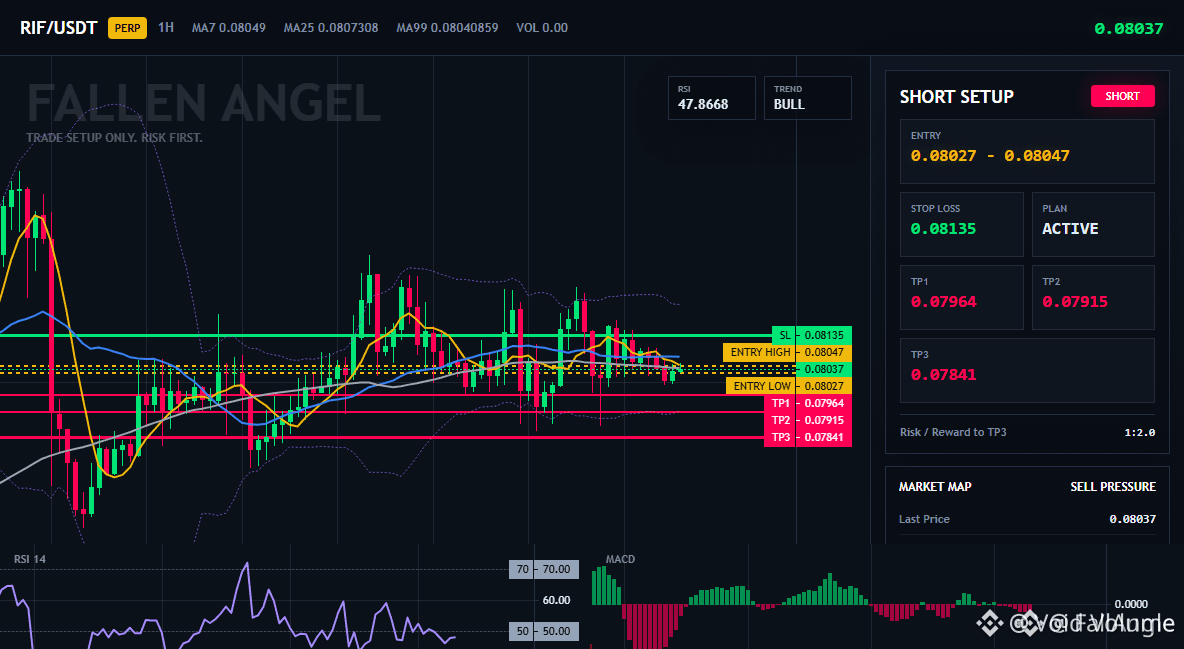Click the TRADE SETUP ONLY. RISK FIRST. text

click(x=115, y=138)
